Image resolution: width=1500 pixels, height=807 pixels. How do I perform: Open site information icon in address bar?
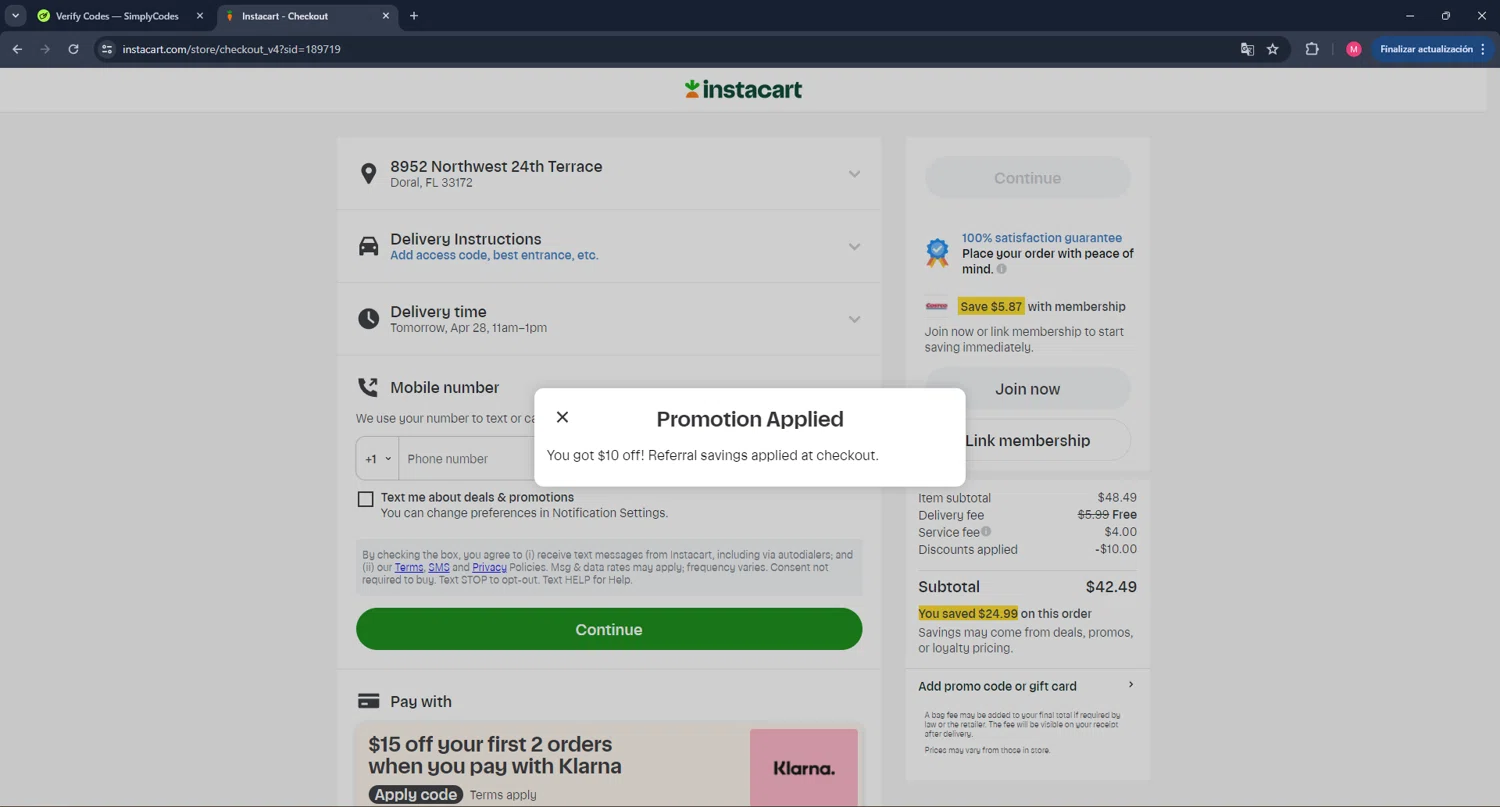coord(107,49)
